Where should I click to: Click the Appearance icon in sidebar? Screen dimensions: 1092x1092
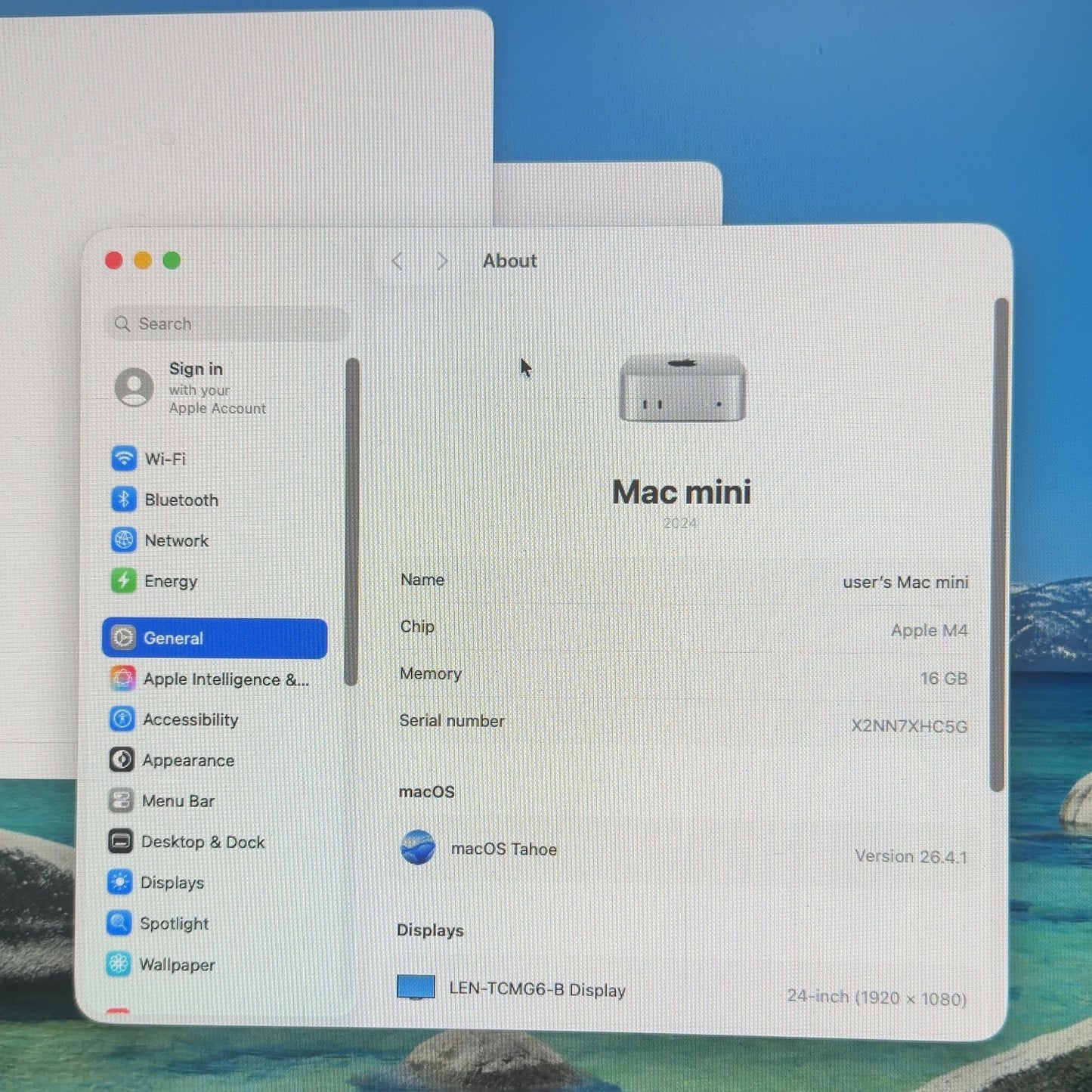click(x=122, y=759)
